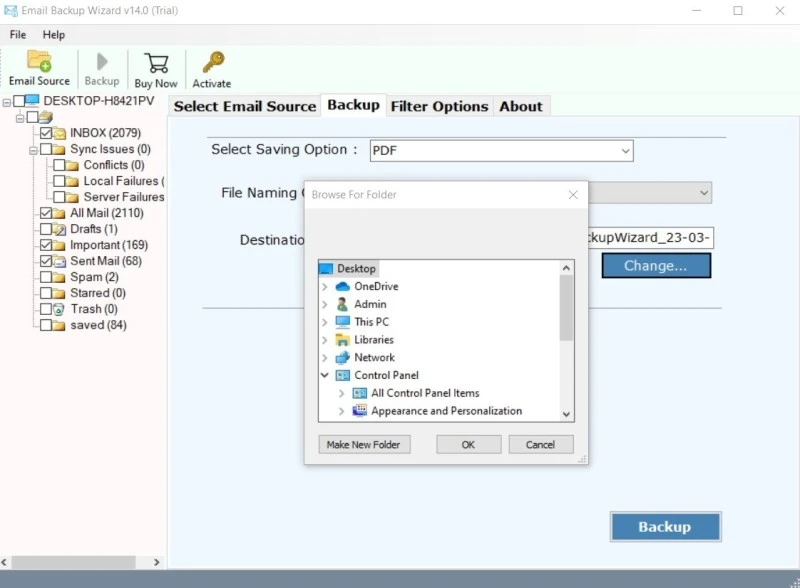Switch to the Filter Options tab
The height and width of the screenshot is (588, 800).
coord(439,106)
